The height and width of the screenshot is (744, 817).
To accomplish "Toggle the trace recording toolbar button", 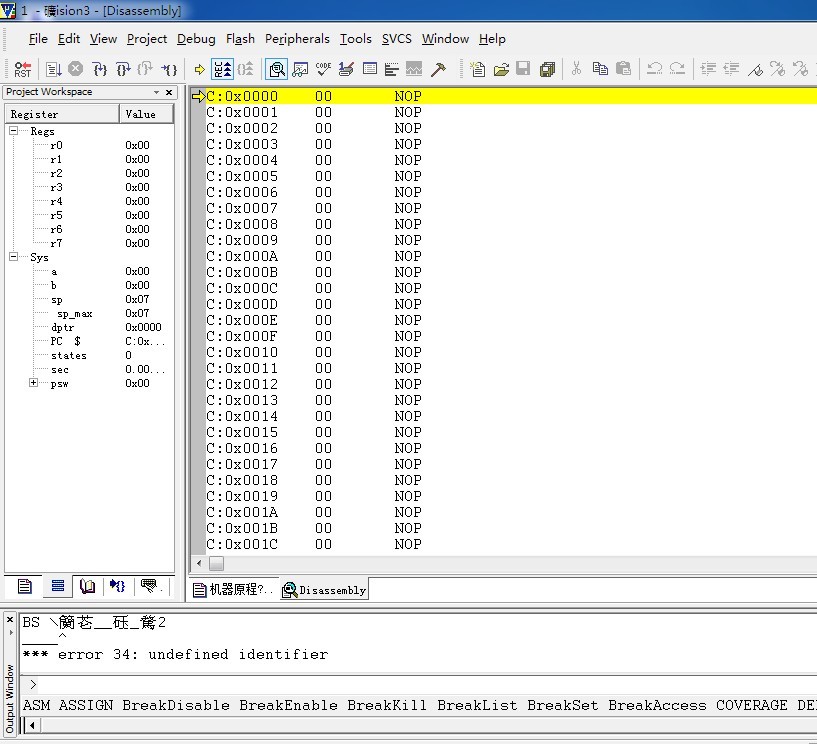I will pos(223,69).
